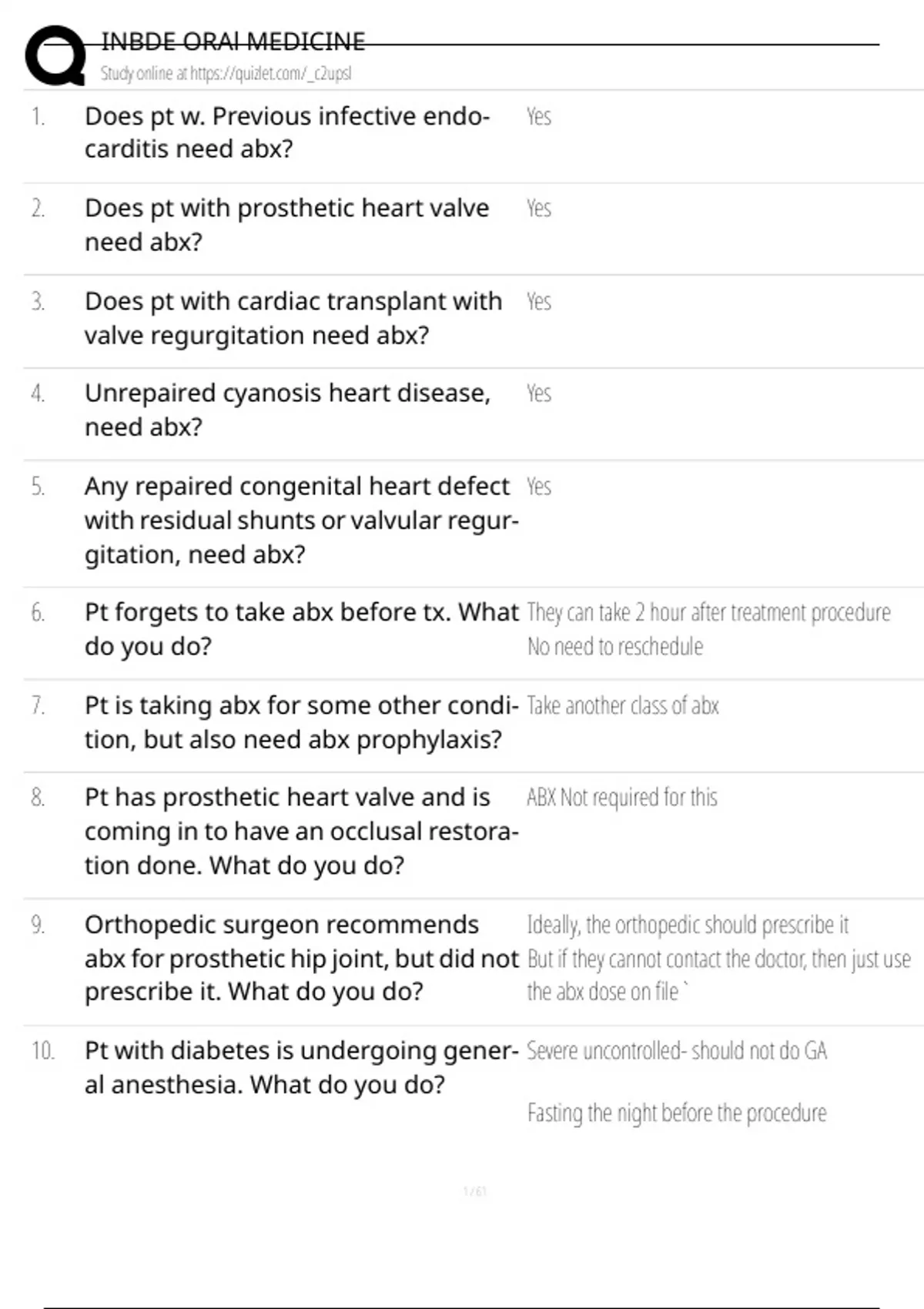
Task: Click the page number indicator 1/61
Action: point(475,1192)
